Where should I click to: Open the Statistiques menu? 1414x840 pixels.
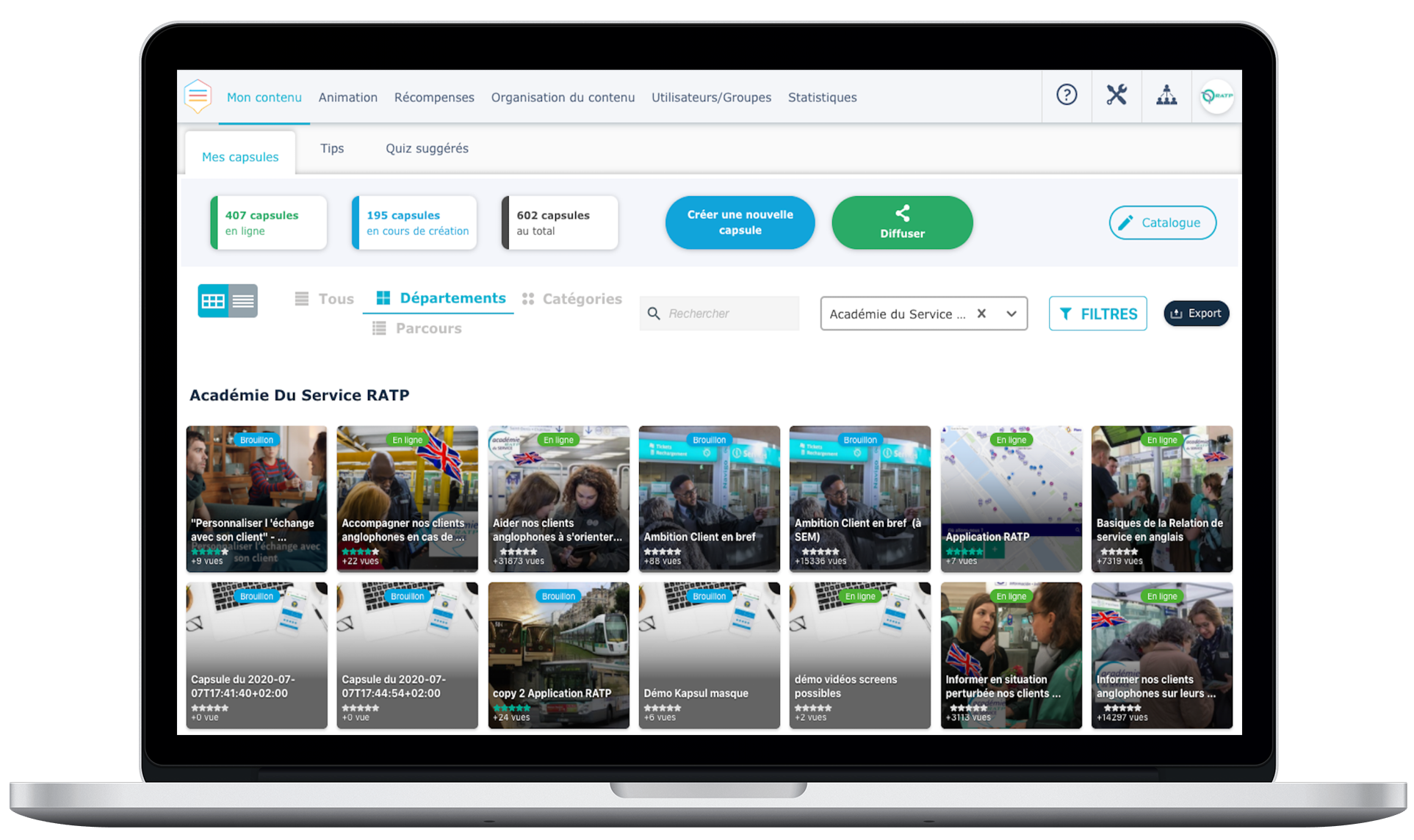pos(822,97)
